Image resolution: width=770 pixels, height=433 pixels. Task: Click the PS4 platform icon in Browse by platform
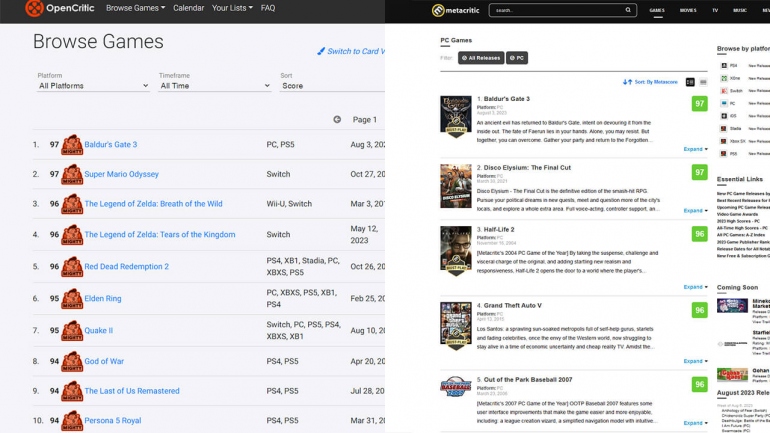point(724,65)
